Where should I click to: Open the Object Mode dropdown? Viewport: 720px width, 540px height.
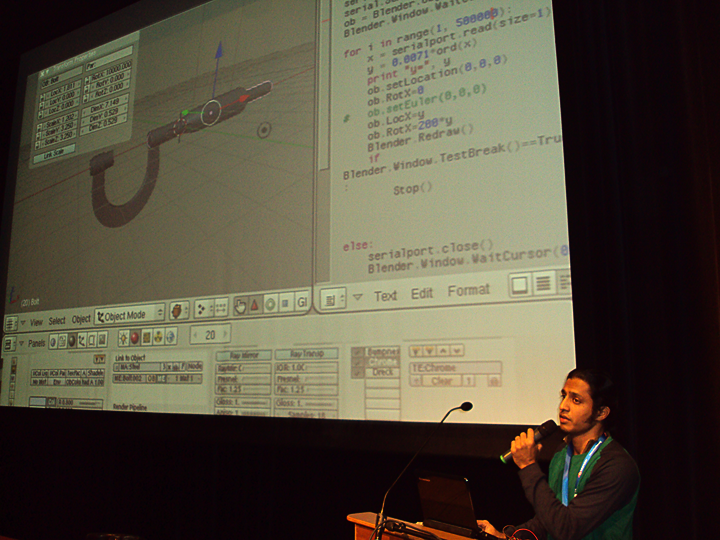(129, 315)
